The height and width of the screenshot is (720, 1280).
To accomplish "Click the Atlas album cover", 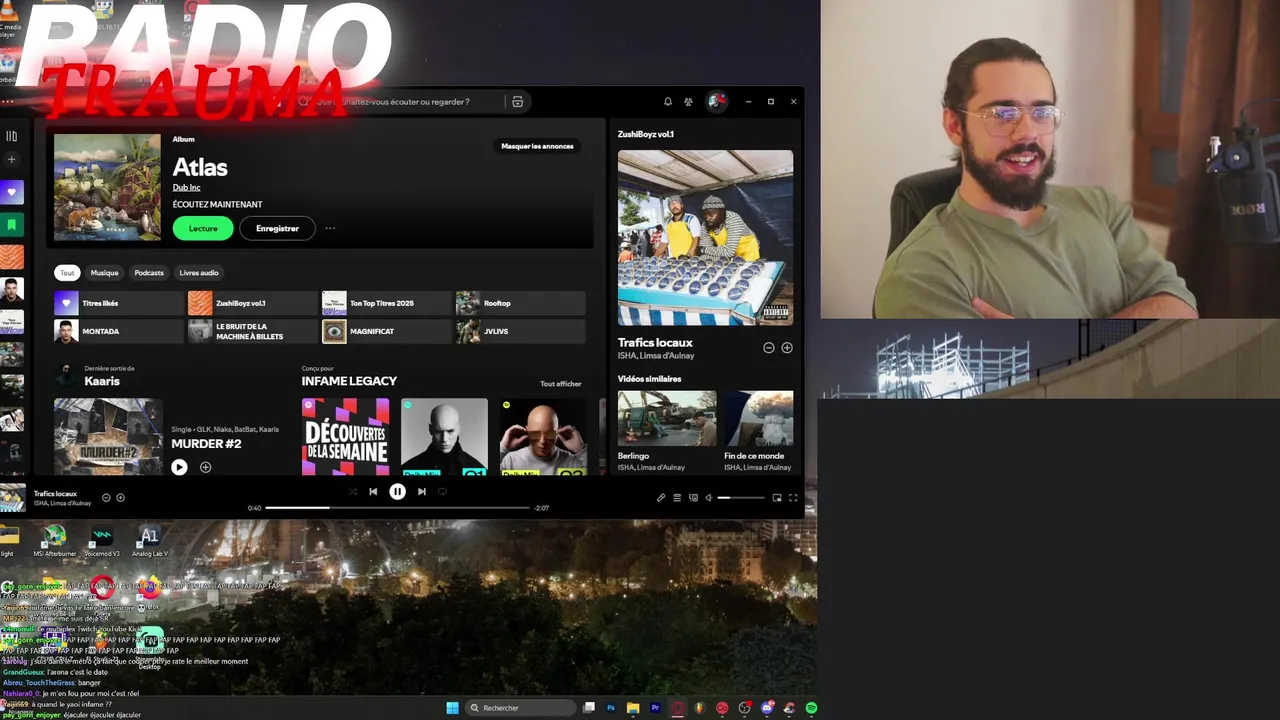I will tap(107, 187).
